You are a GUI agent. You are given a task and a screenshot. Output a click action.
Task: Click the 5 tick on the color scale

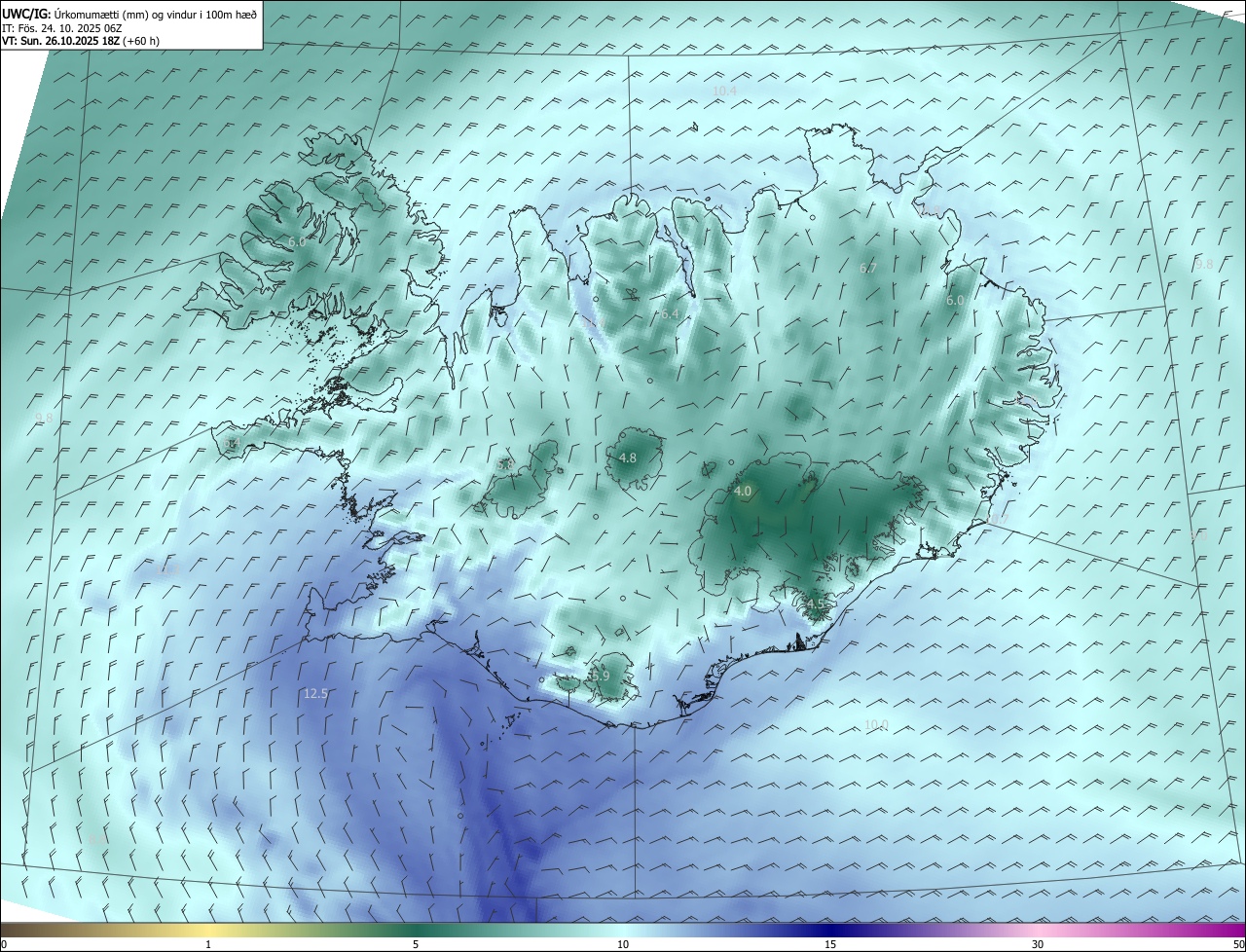416,944
